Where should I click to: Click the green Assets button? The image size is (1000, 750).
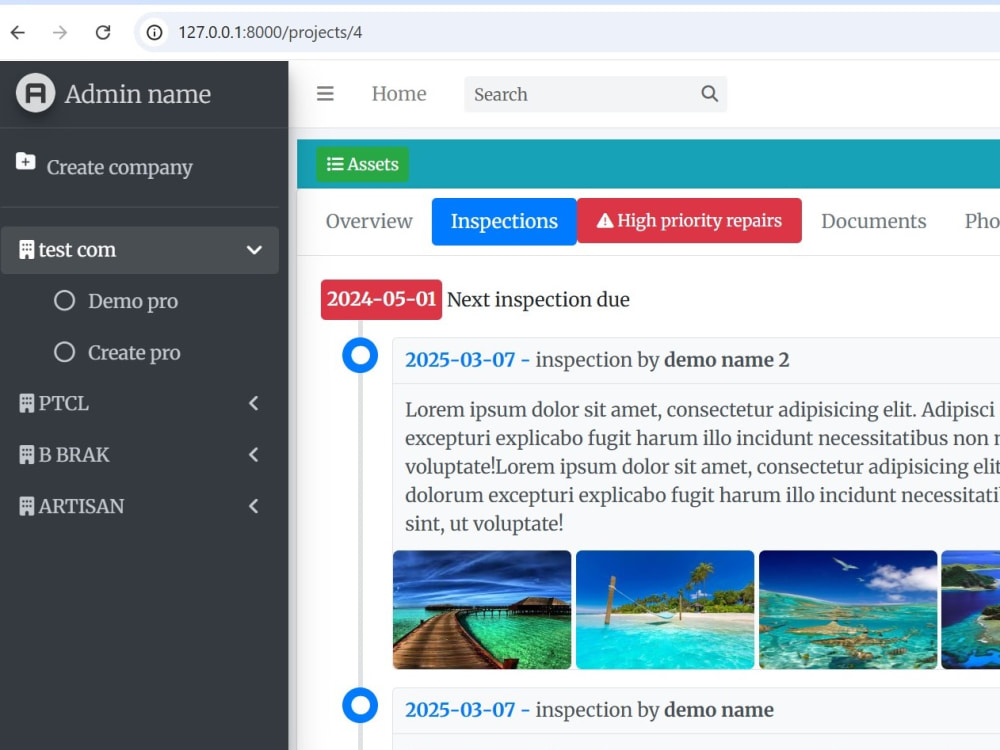pyautogui.click(x=362, y=165)
